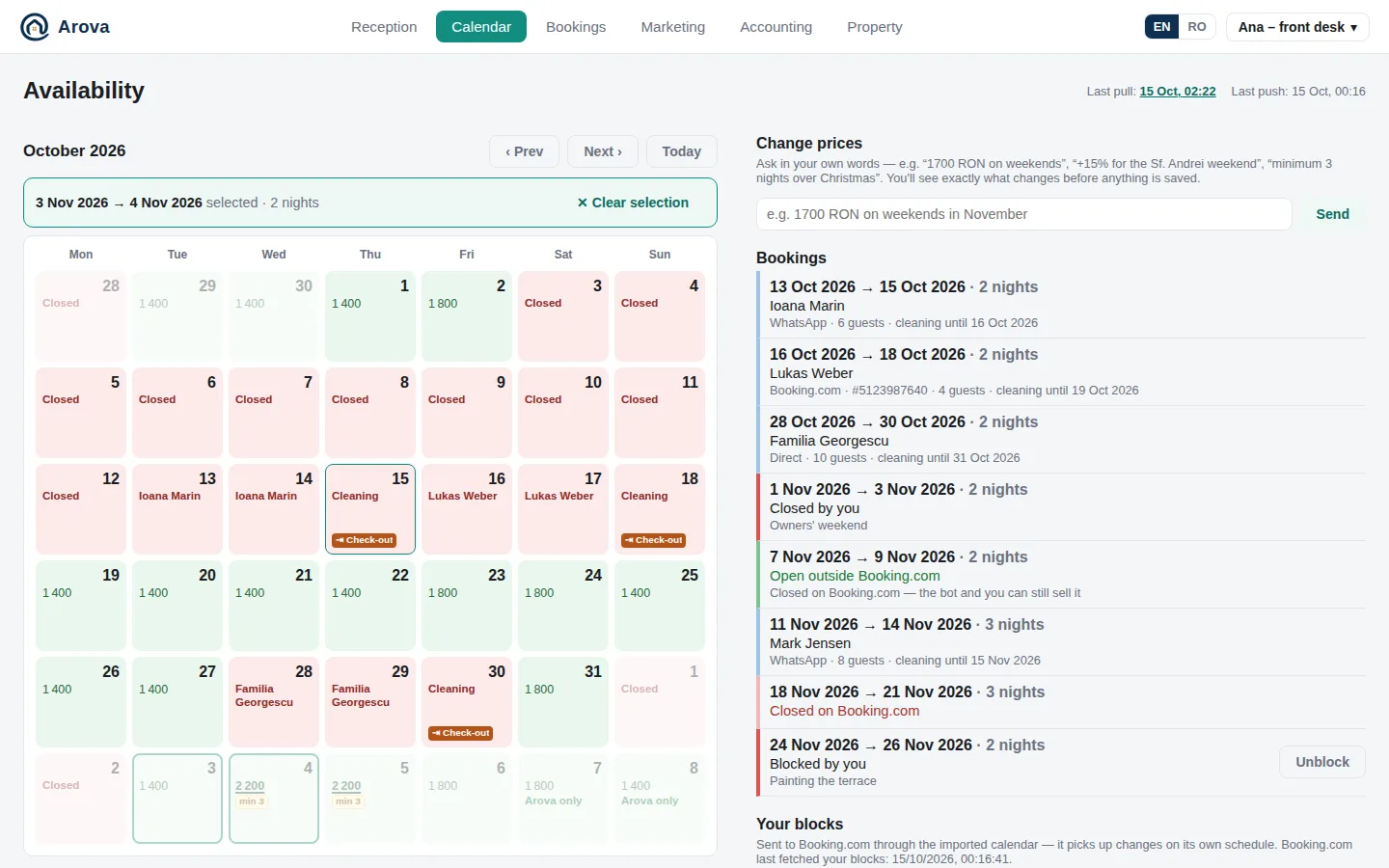Click the Check-out badge on October 30
1389x868 pixels.
(460, 733)
